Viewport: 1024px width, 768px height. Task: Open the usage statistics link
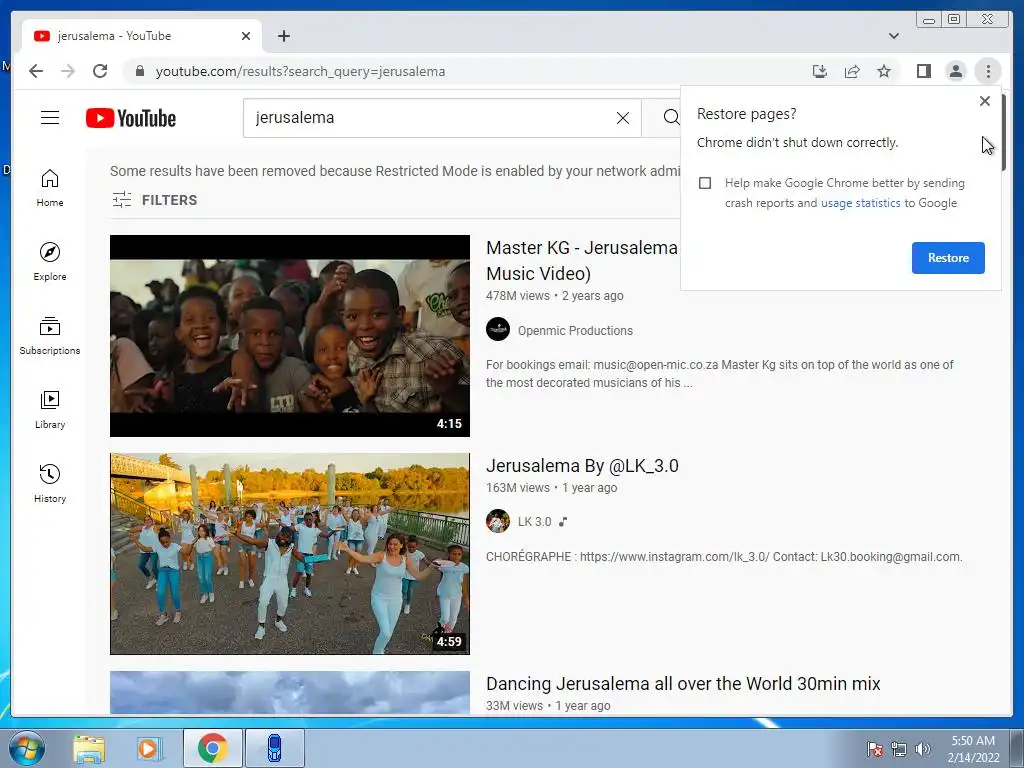coord(860,203)
